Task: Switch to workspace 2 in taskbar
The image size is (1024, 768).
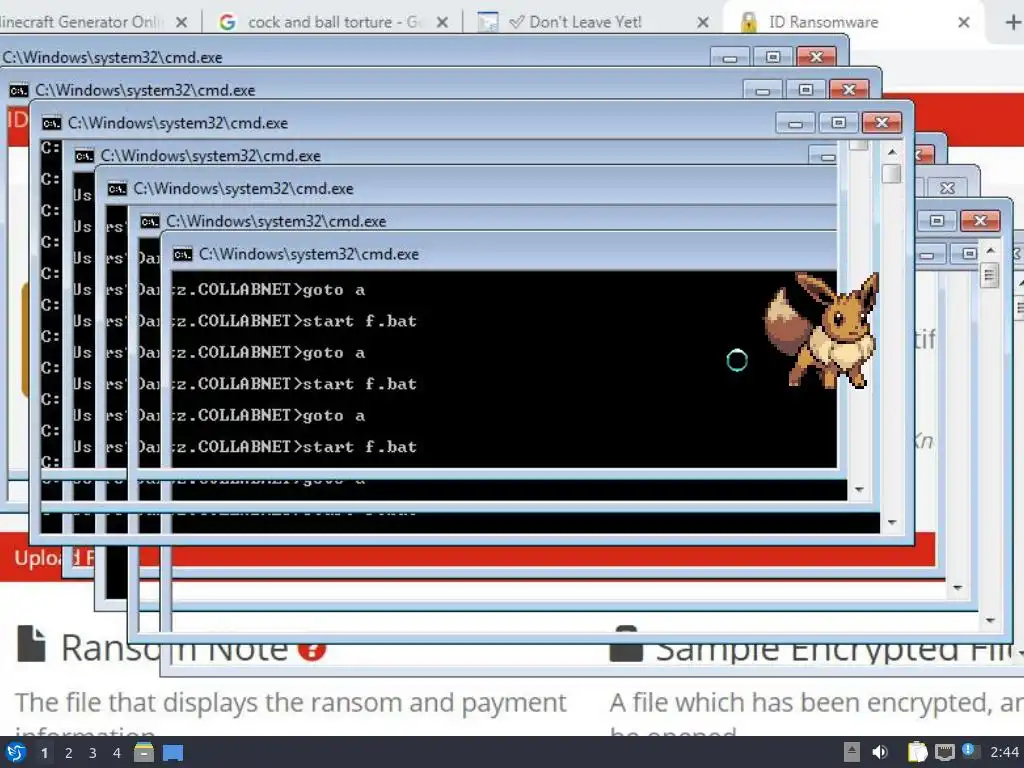Action: tap(69, 753)
